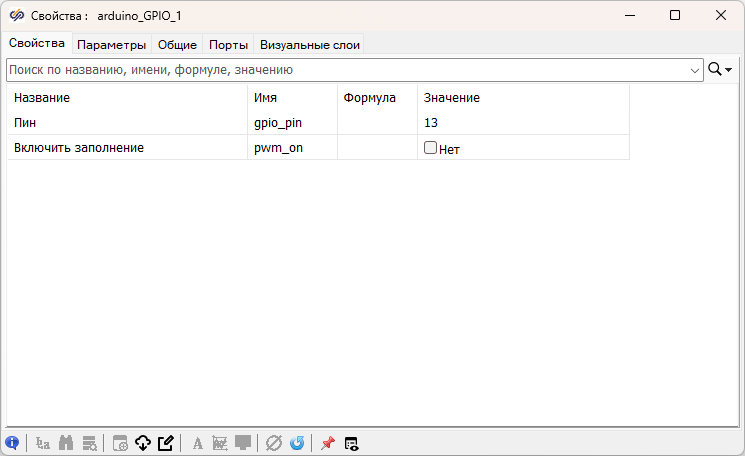The image size is (745, 456).
Task: Click the cloud download icon
Action: [142, 443]
